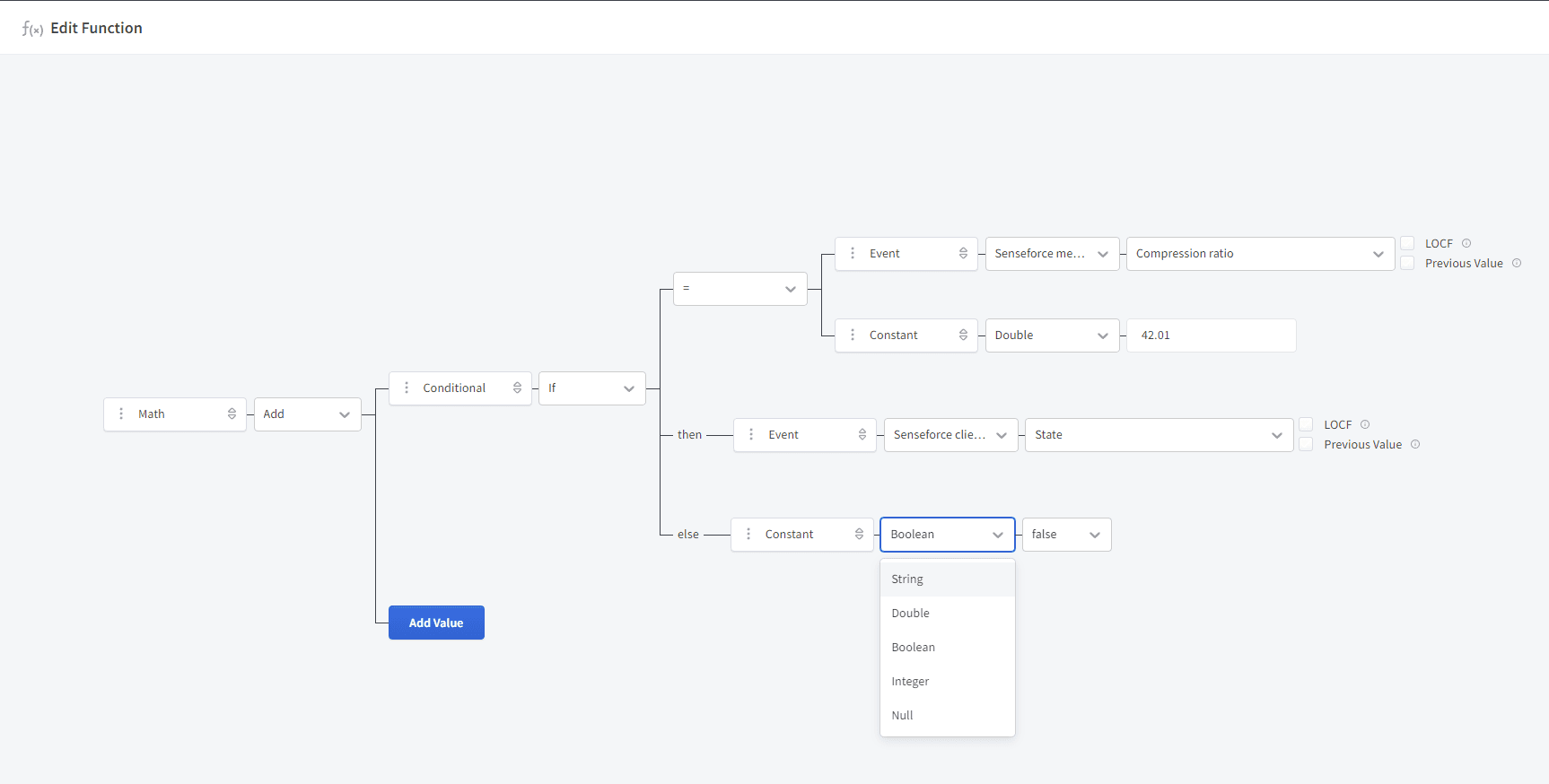
Task: Click the Edit Function title
Action: (x=96, y=28)
